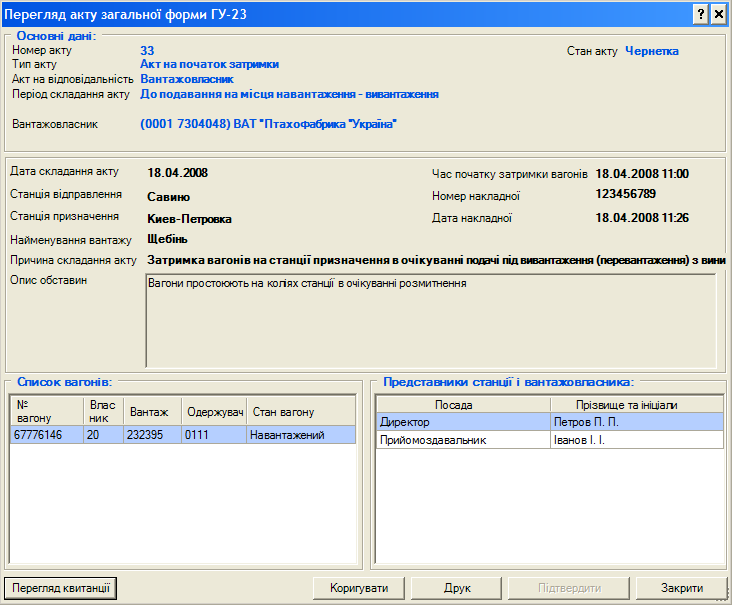
Task: Click the Вагони простоюють description text
Action: 307,283
